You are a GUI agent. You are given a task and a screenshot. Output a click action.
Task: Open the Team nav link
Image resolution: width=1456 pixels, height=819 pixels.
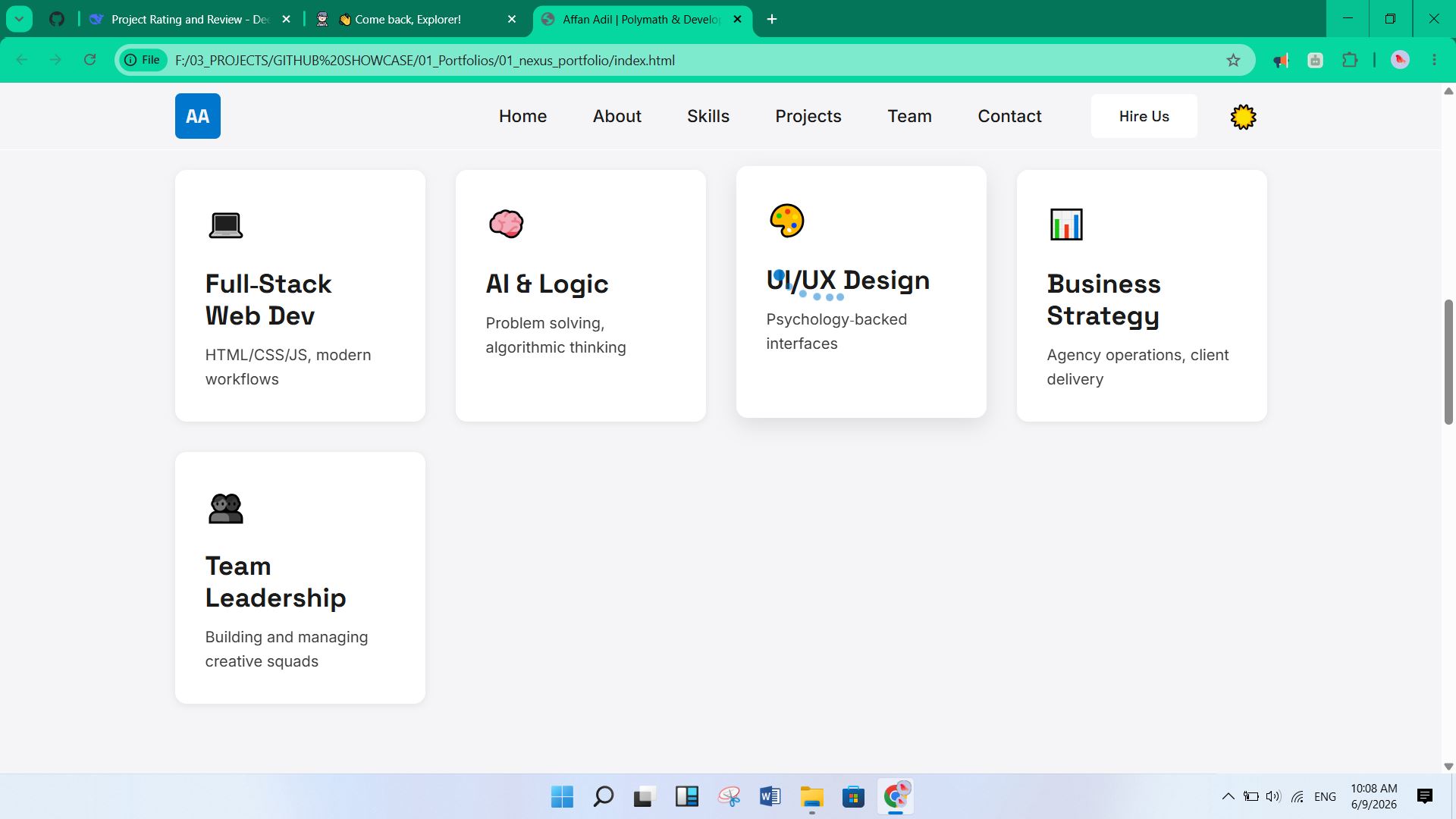909,116
